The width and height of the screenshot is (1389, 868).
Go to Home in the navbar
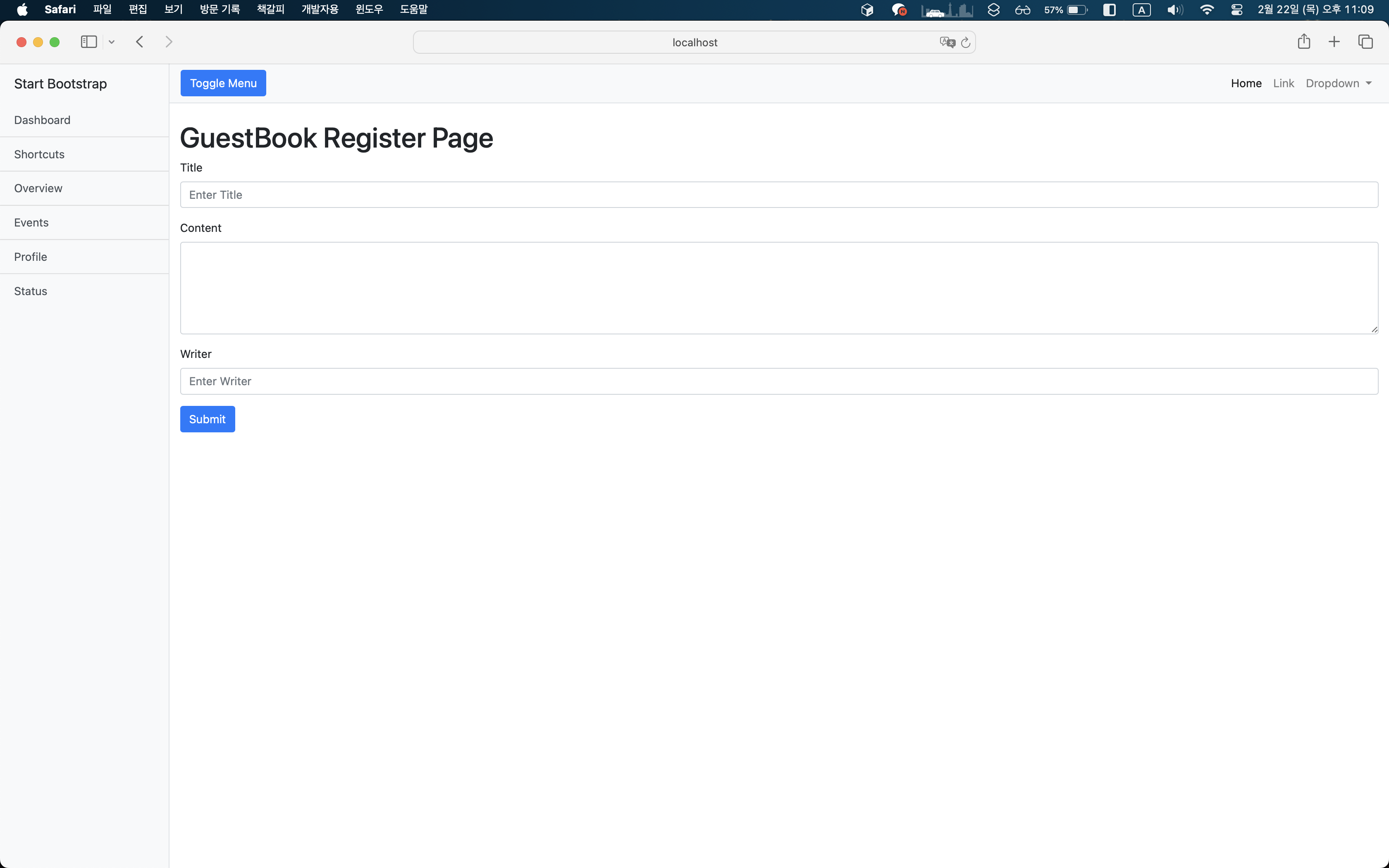tap(1246, 83)
